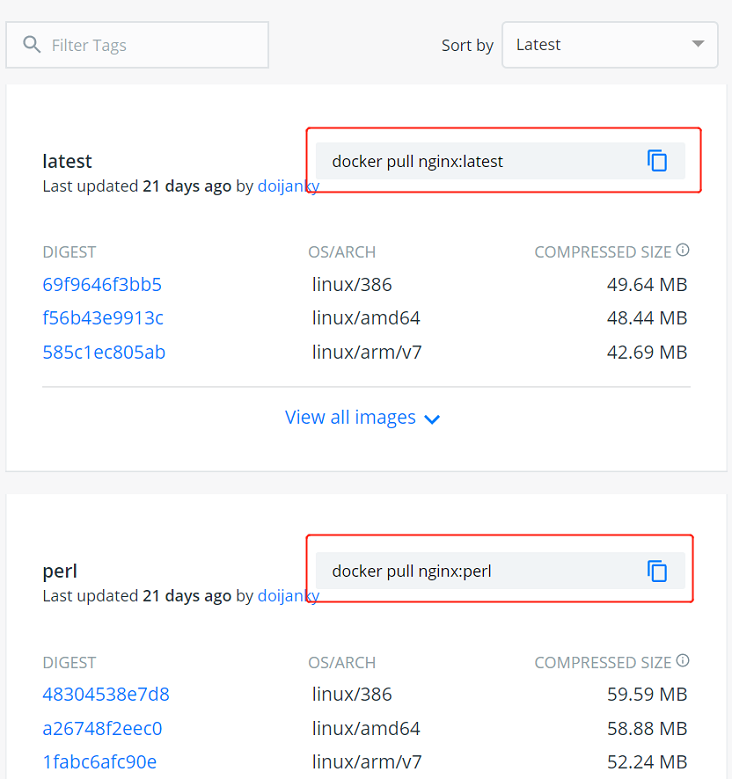
Task: Type in the Filter Tags field
Action: 150,45
